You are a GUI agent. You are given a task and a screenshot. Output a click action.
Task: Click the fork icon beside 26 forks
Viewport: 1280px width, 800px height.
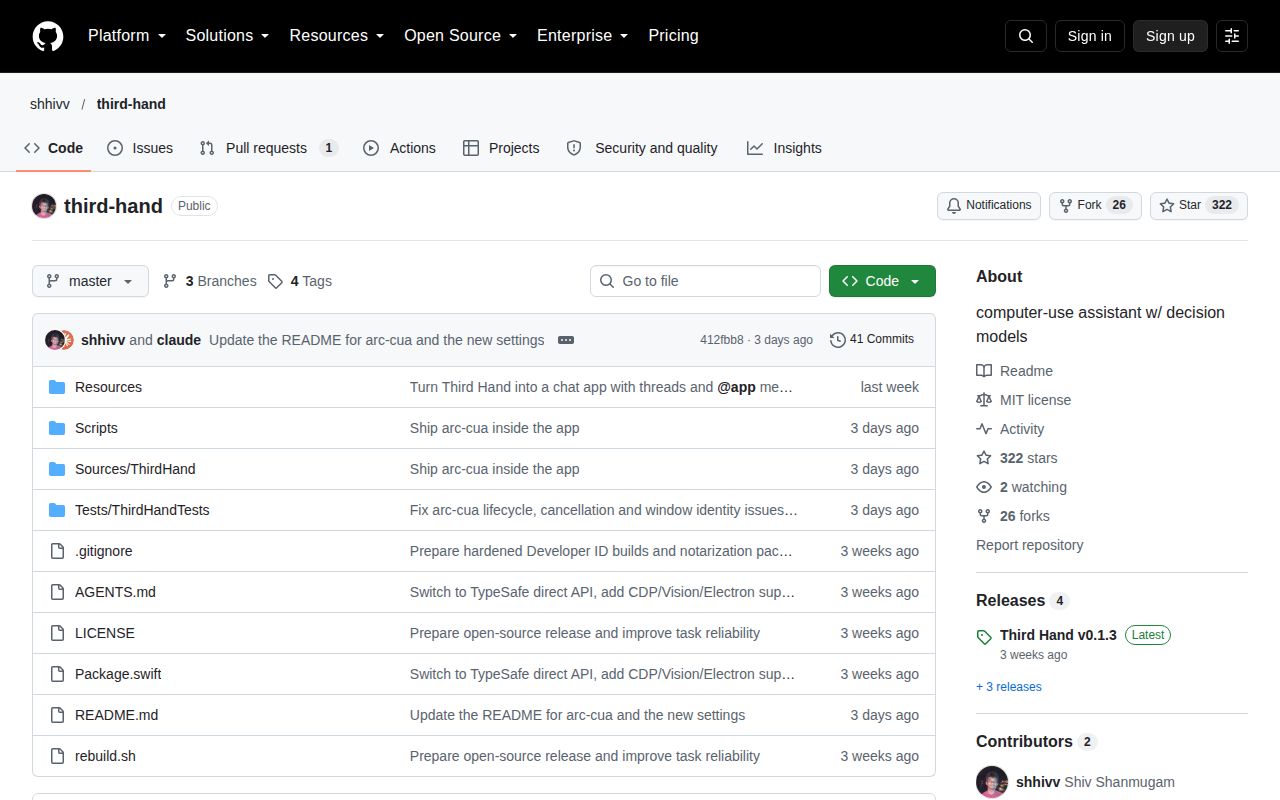(984, 516)
